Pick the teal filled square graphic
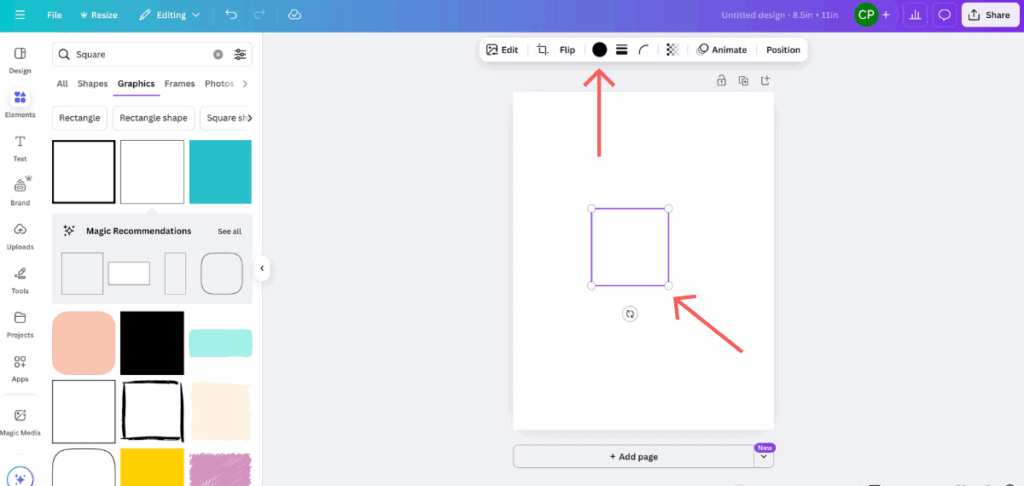The image size is (1024, 486). tap(220, 172)
